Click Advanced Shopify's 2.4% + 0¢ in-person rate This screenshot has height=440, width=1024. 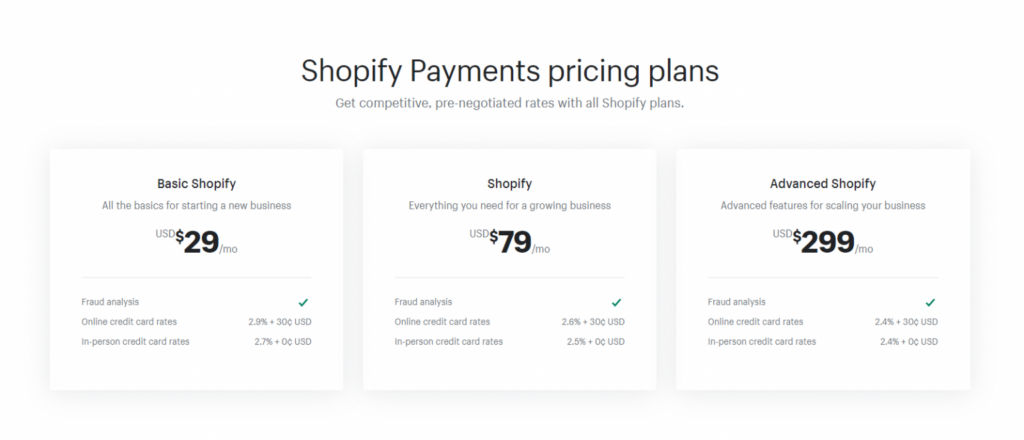(909, 341)
